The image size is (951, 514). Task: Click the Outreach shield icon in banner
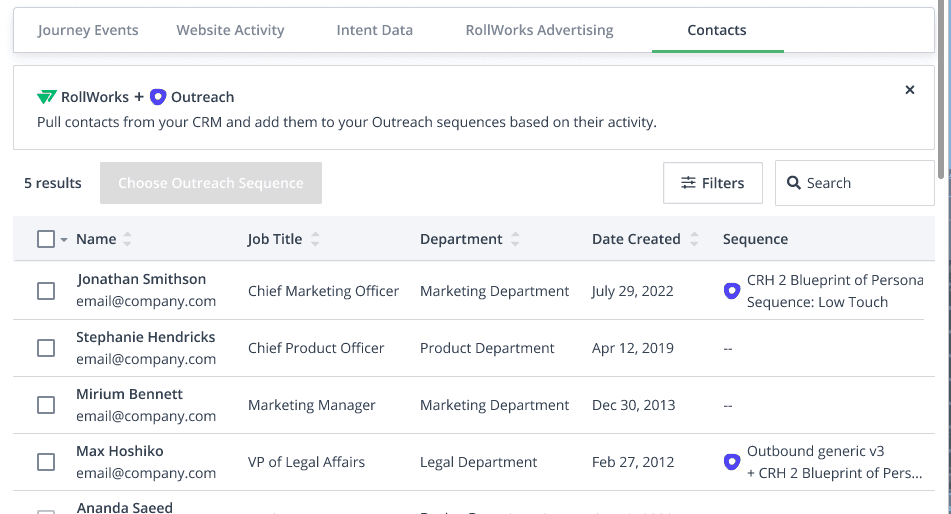(x=158, y=97)
